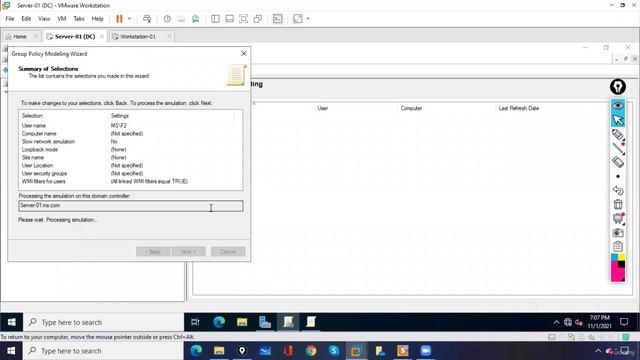This screenshot has width=640, height=360.
Task: Expand the stretch guest dropdown arrow
Action: (308, 19)
